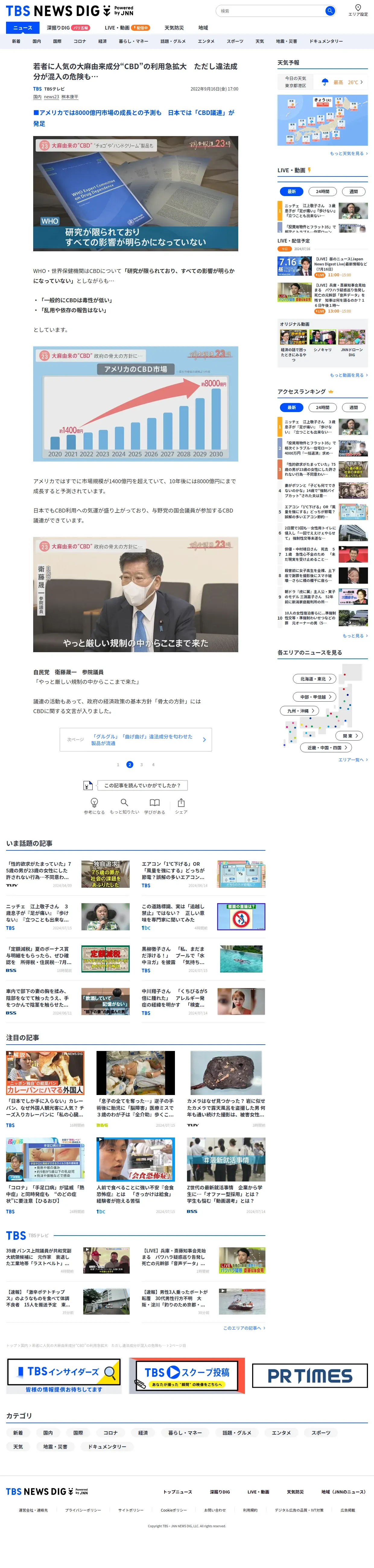Image resolution: width=374 pixels, height=1568 pixels.
Task: Expand 関東 area news
Action: [x=350, y=736]
